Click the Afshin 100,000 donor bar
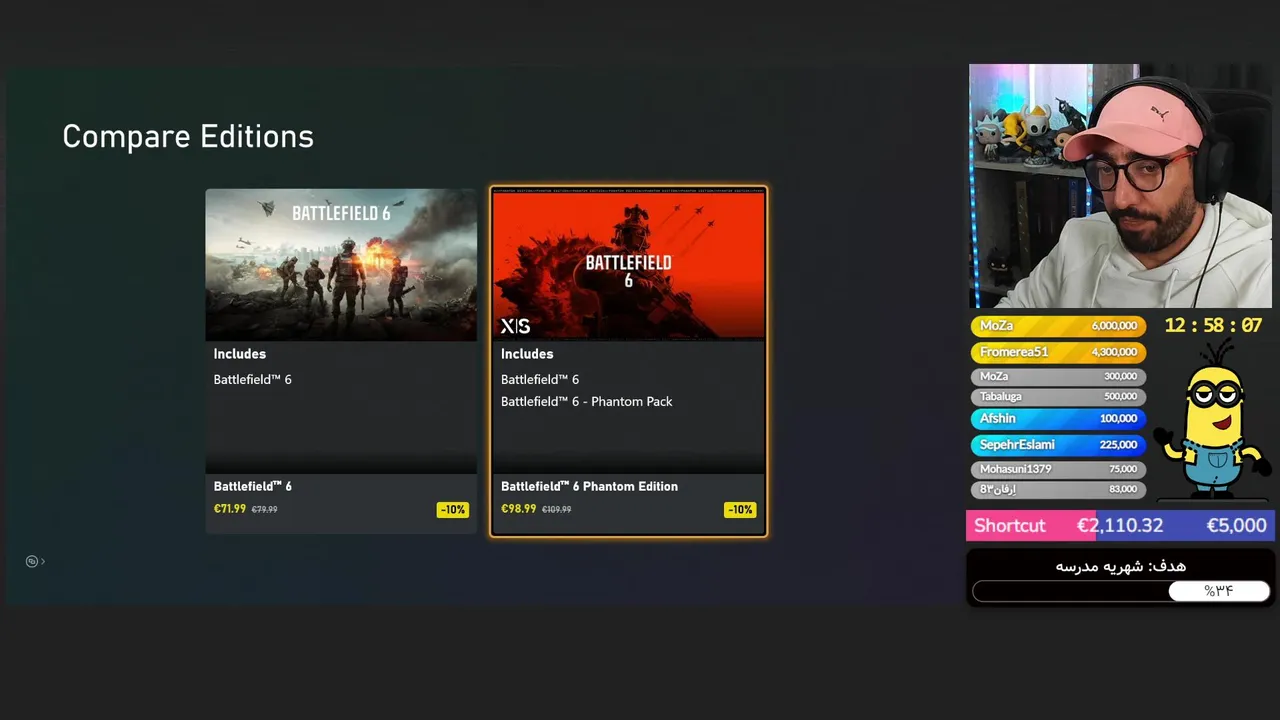The image size is (1280, 720). (1058, 418)
